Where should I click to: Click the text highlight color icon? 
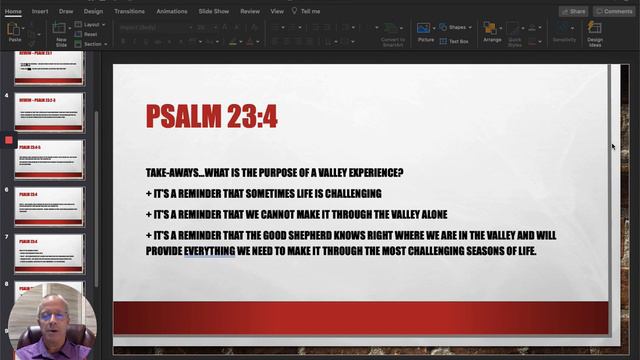tap(233, 41)
